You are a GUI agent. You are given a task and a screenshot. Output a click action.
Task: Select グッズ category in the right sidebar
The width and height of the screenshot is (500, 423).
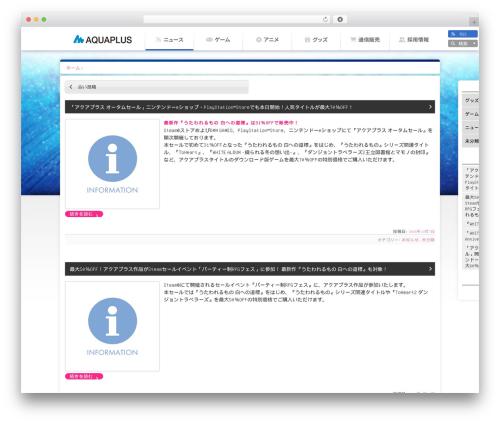[471, 100]
